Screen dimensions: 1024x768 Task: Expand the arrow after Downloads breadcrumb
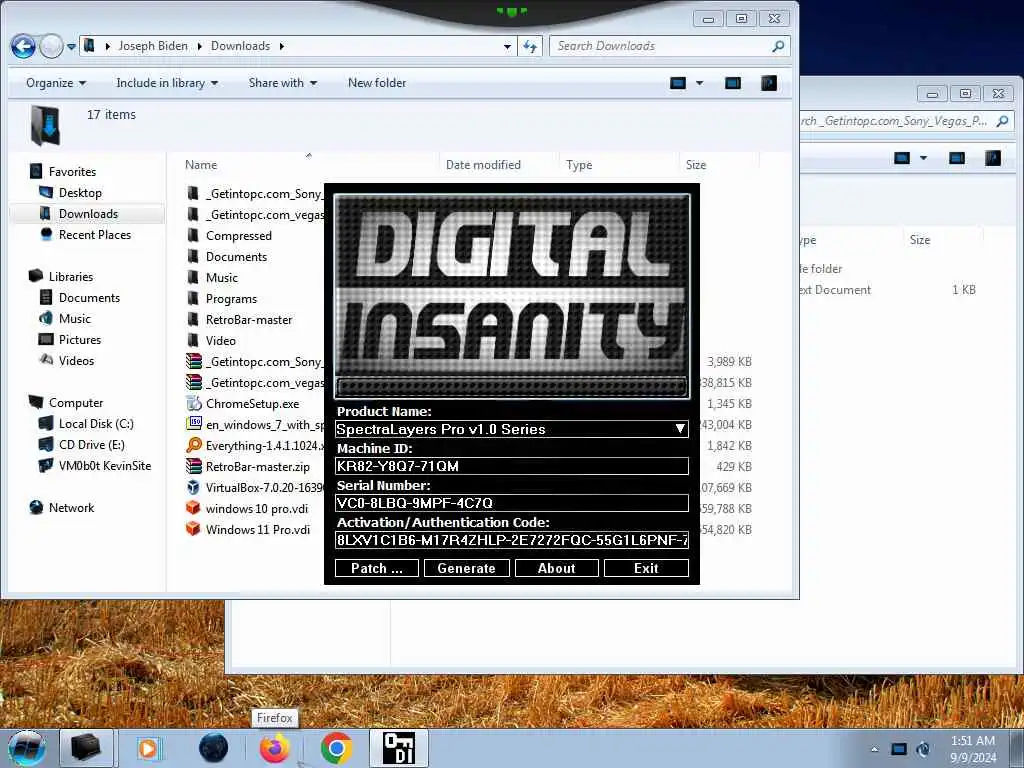pos(281,46)
